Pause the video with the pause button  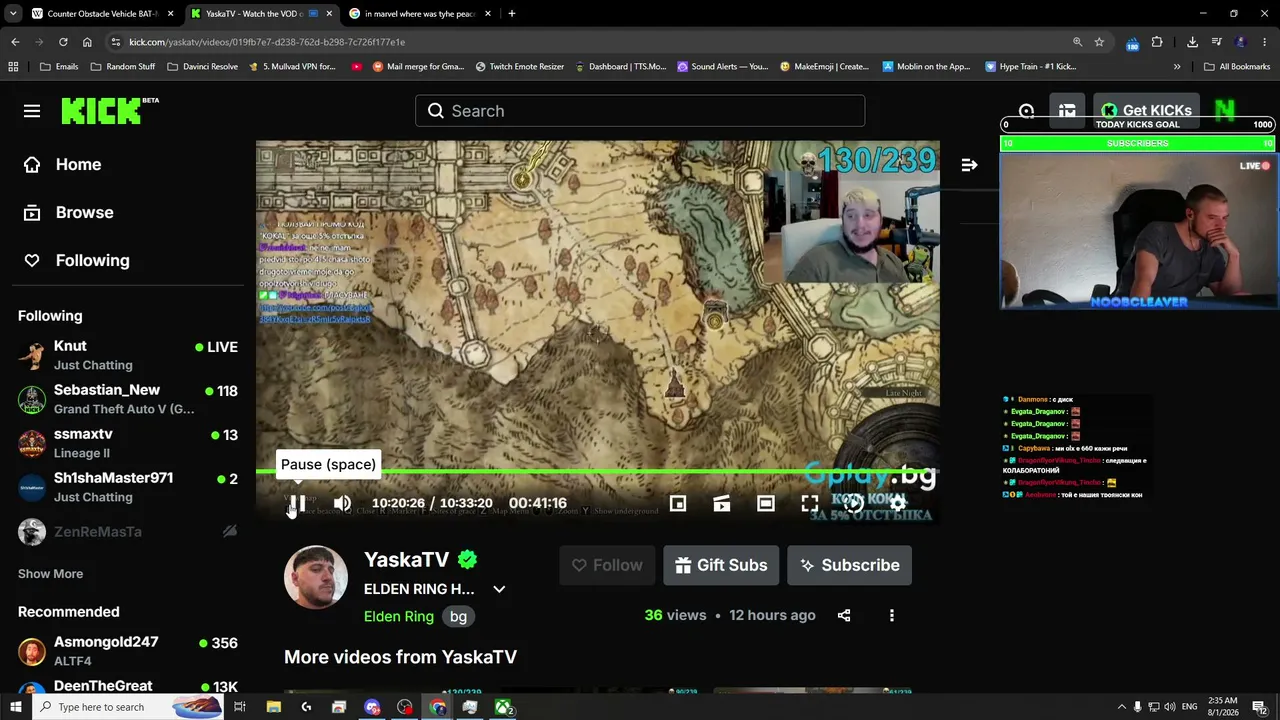click(297, 503)
